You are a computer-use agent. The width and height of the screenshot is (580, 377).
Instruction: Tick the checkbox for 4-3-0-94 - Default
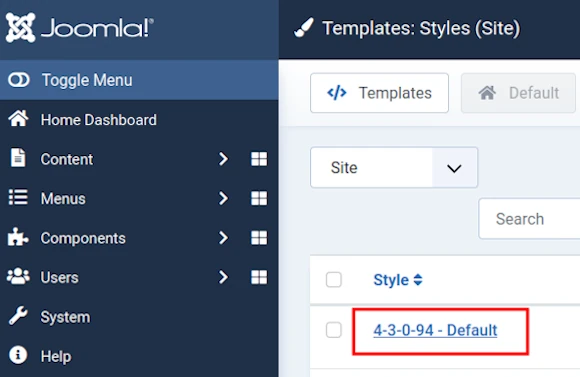click(x=334, y=330)
